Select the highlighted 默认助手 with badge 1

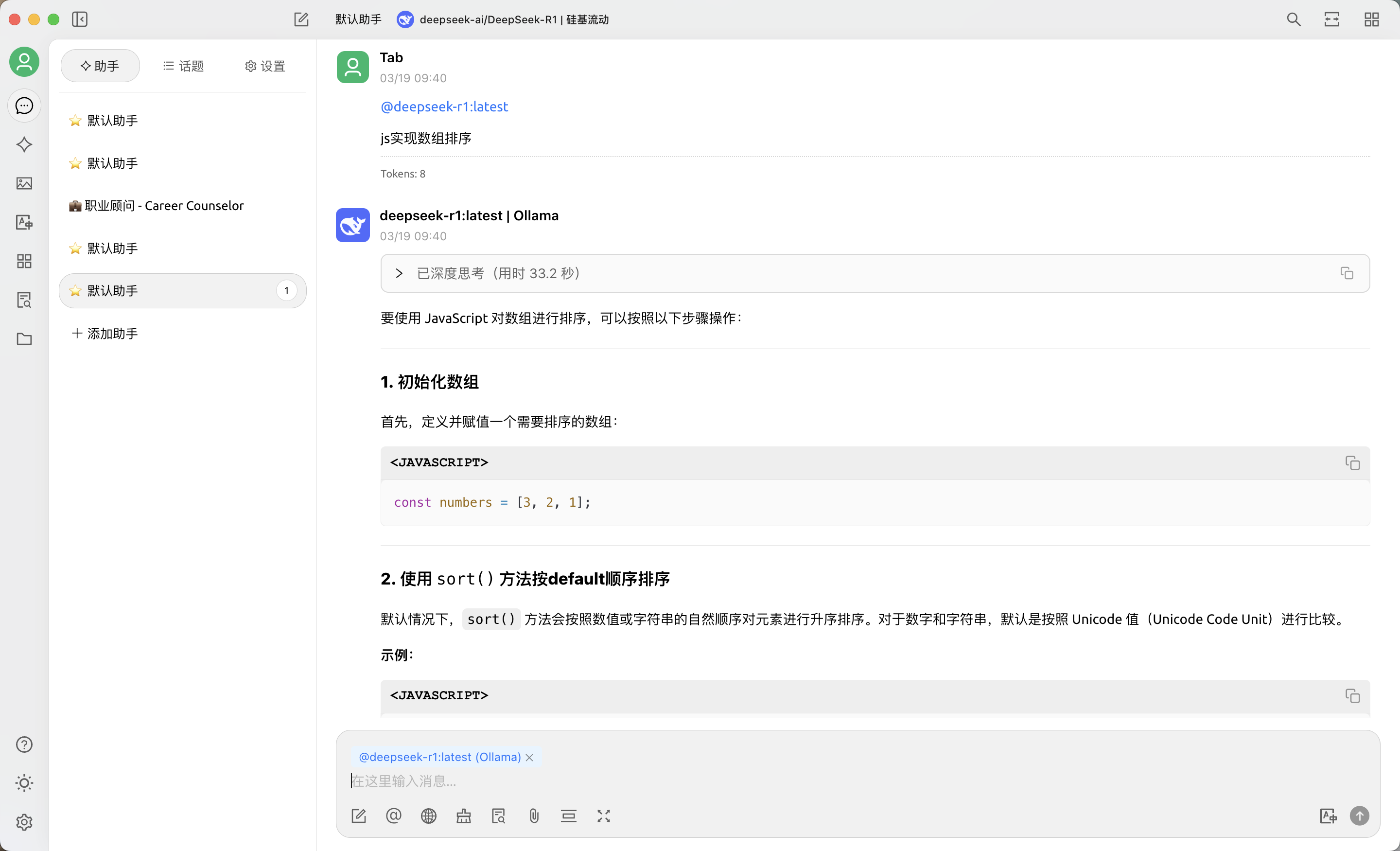(x=182, y=291)
